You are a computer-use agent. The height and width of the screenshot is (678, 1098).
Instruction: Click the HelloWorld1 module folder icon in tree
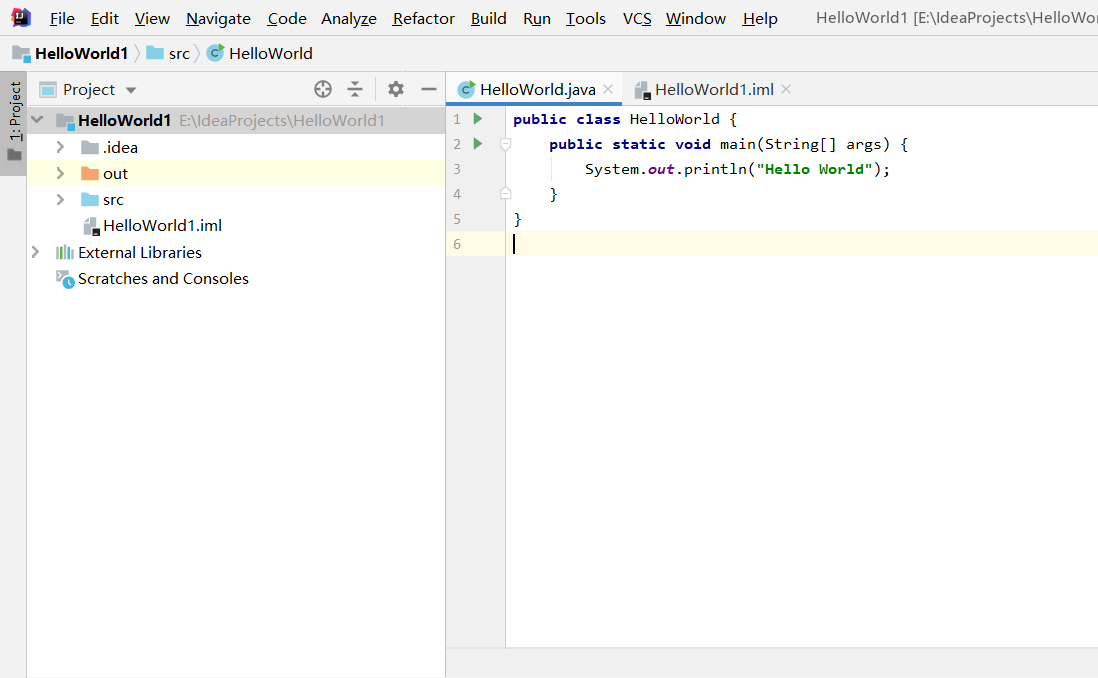(65, 121)
